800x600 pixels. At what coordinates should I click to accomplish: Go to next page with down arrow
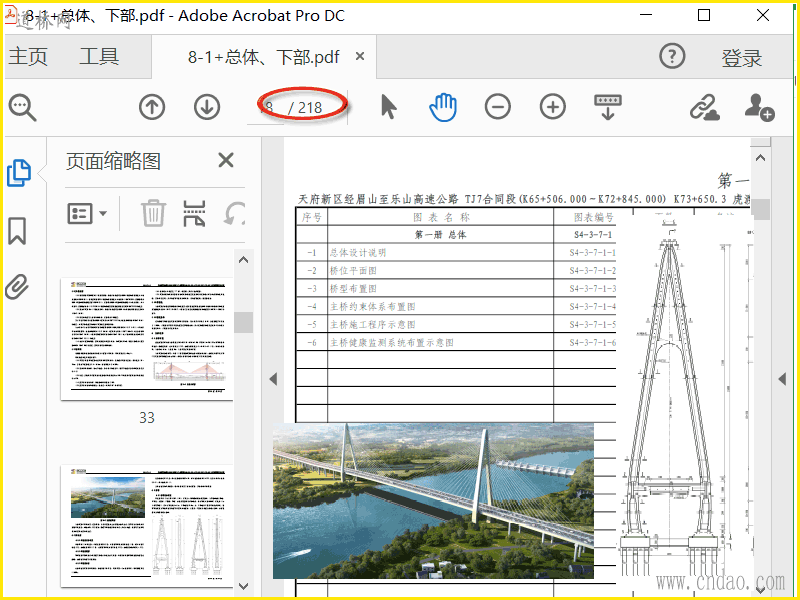coord(207,107)
